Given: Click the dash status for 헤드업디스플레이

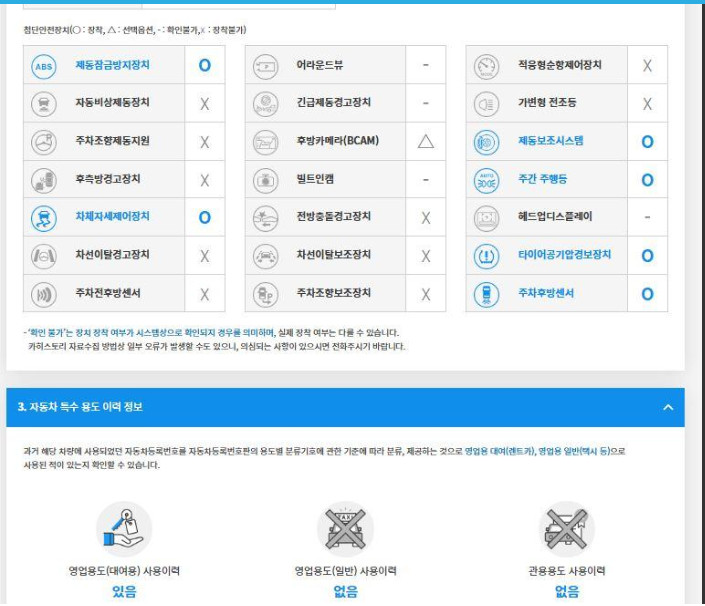Looking at the screenshot, I should point(647,217).
